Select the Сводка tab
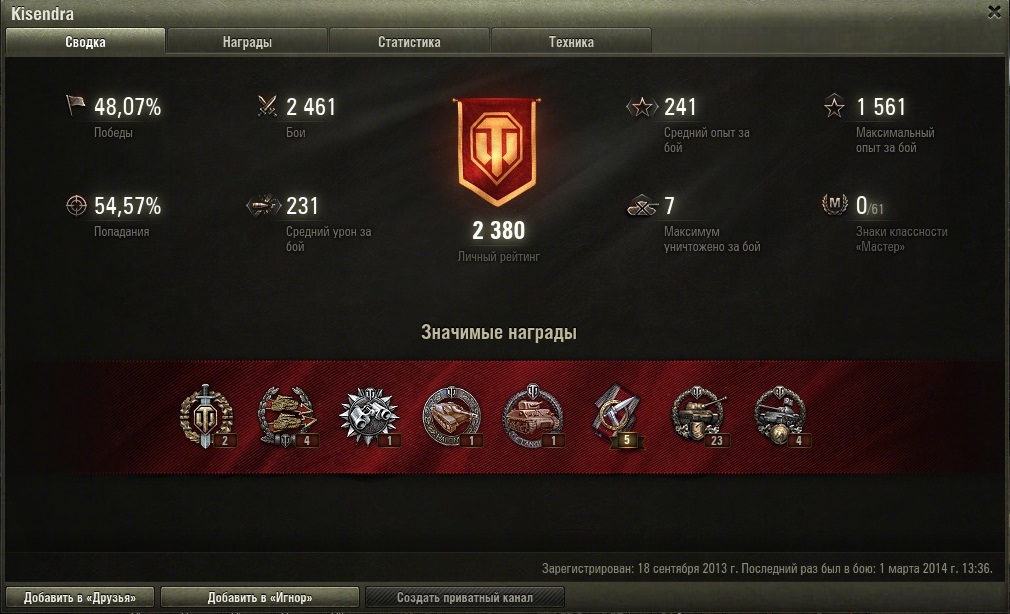Viewport: 1010px width, 614px height. click(x=85, y=42)
